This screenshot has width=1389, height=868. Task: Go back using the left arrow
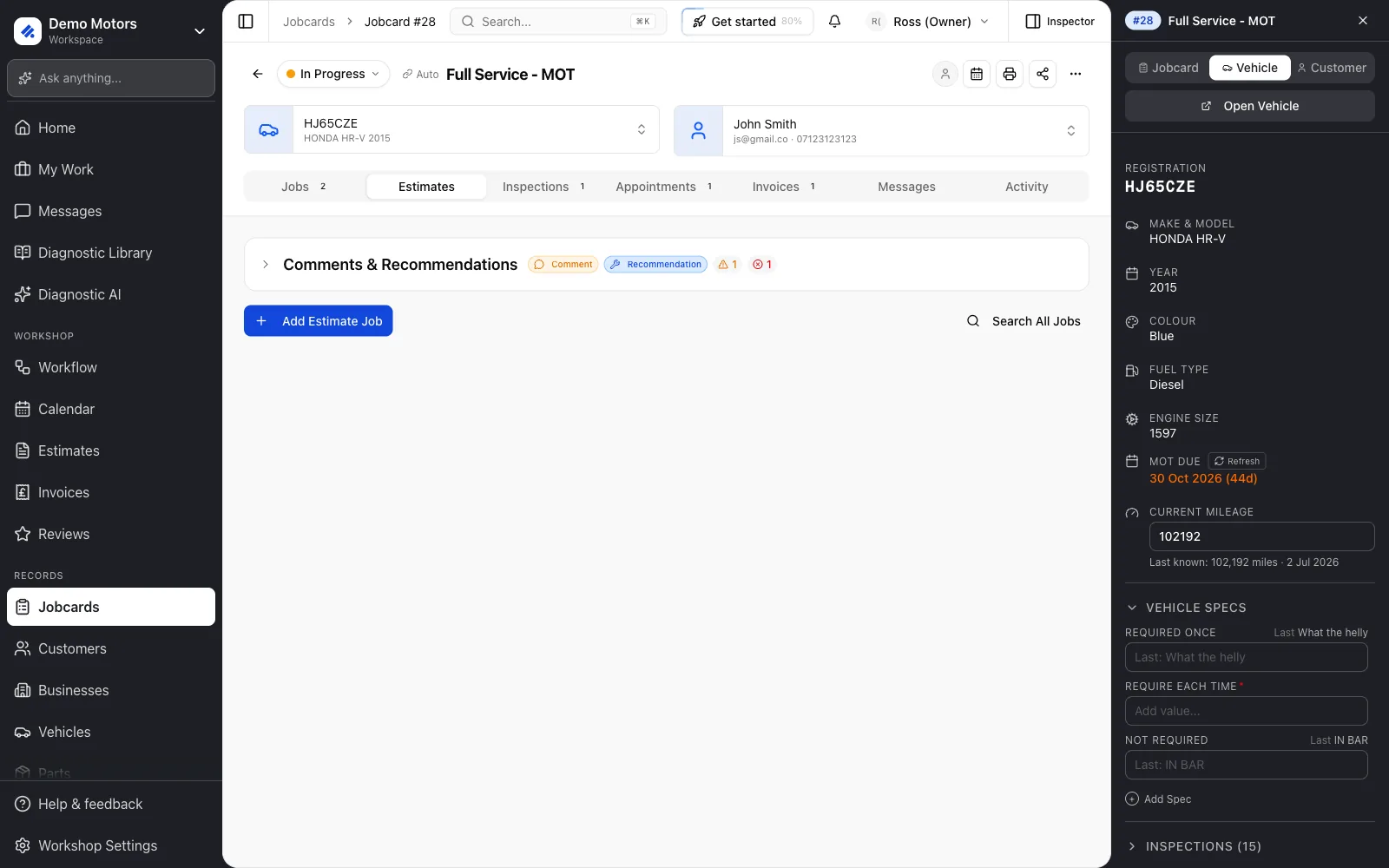point(258,74)
